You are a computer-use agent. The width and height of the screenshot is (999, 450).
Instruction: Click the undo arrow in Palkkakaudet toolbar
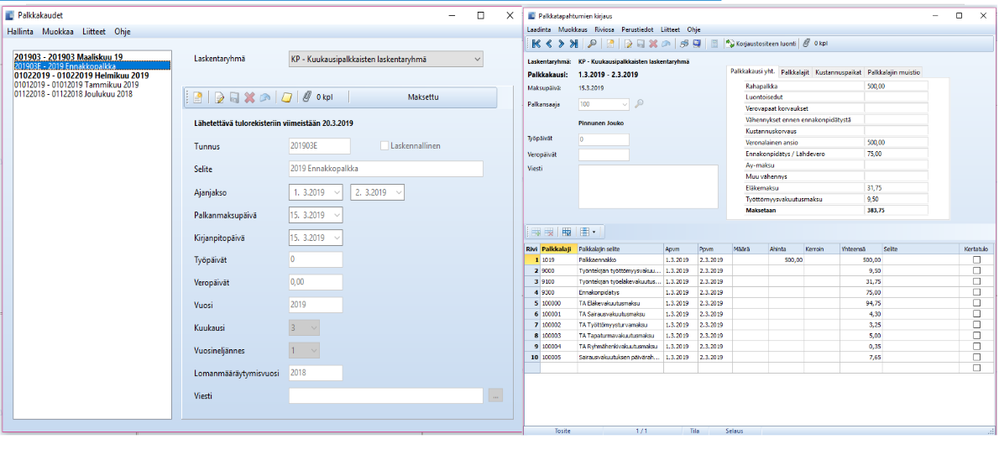264,98
